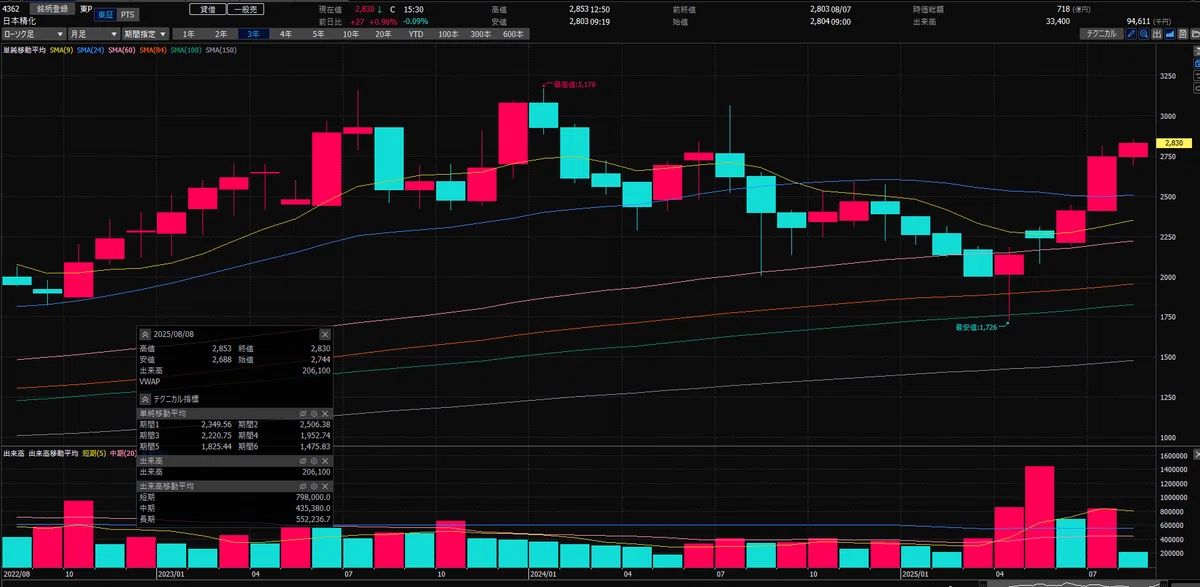This screenshot has width=1200, height=587.
Task: Select the 10年 range tab
Action: [351, 34]
